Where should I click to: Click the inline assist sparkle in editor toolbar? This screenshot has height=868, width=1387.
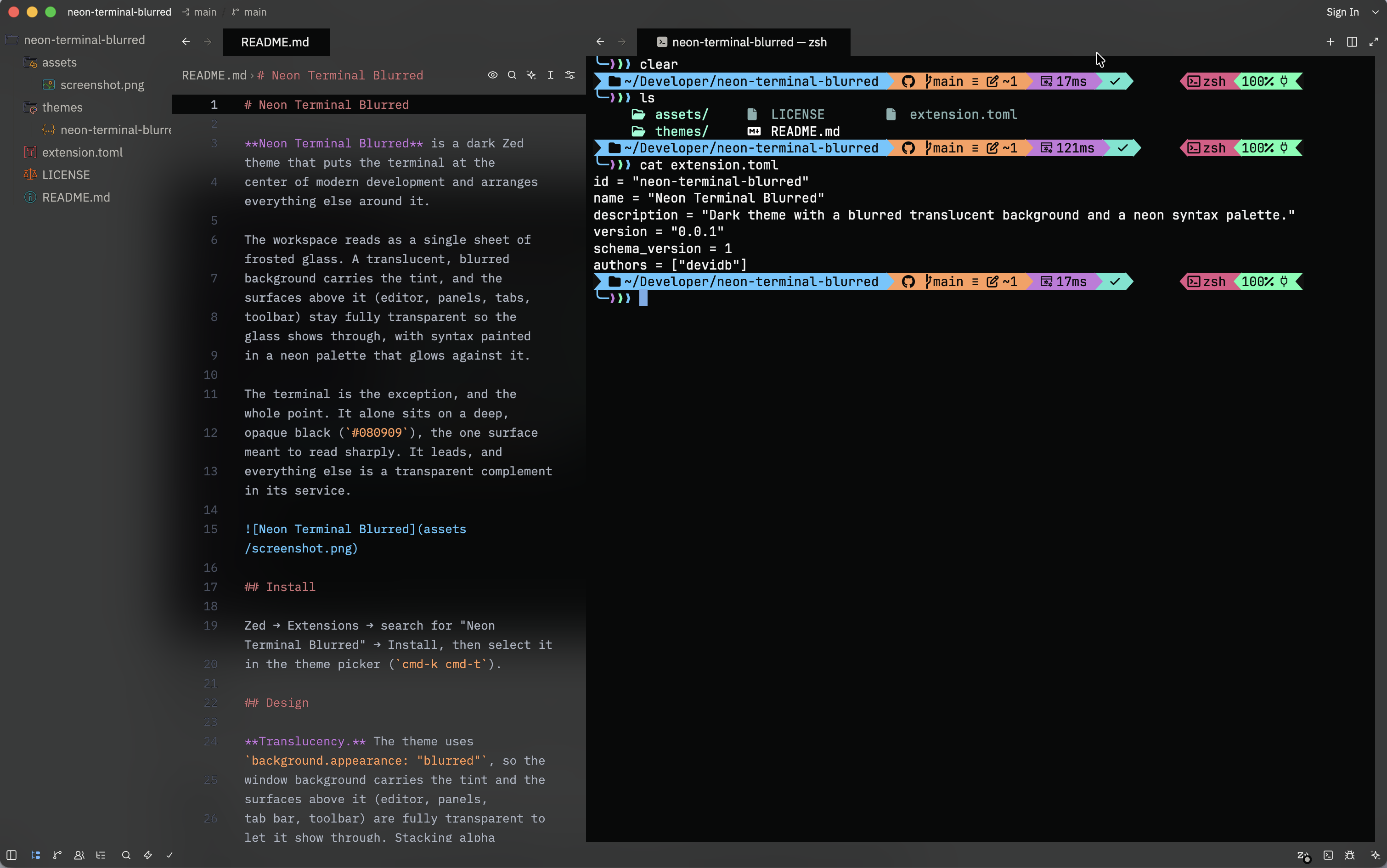(x=532, y=74)
